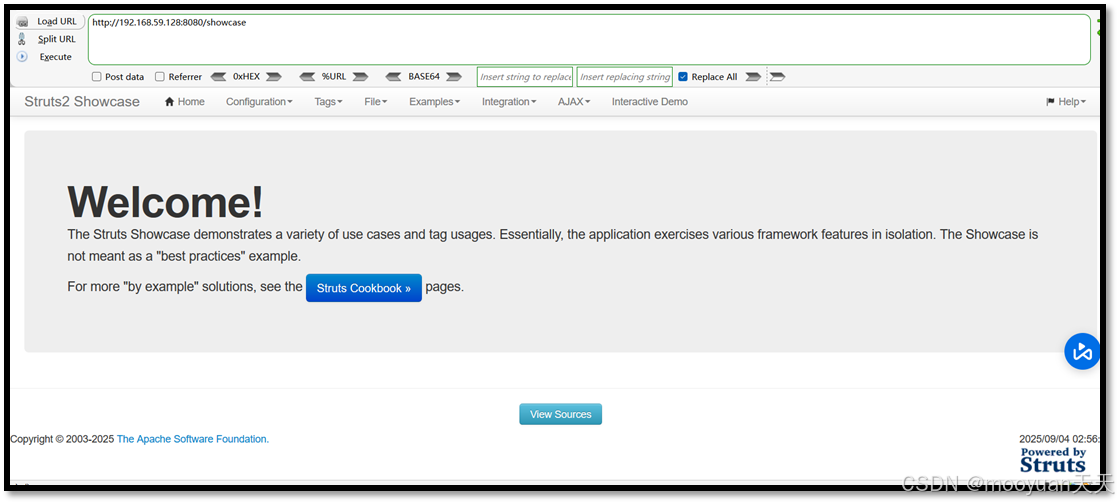Image resolution: width=1119 pixels, height=504 pixels.
Task: Click the 0xHEX decode left arrow
Action: (x=218, y=76)
